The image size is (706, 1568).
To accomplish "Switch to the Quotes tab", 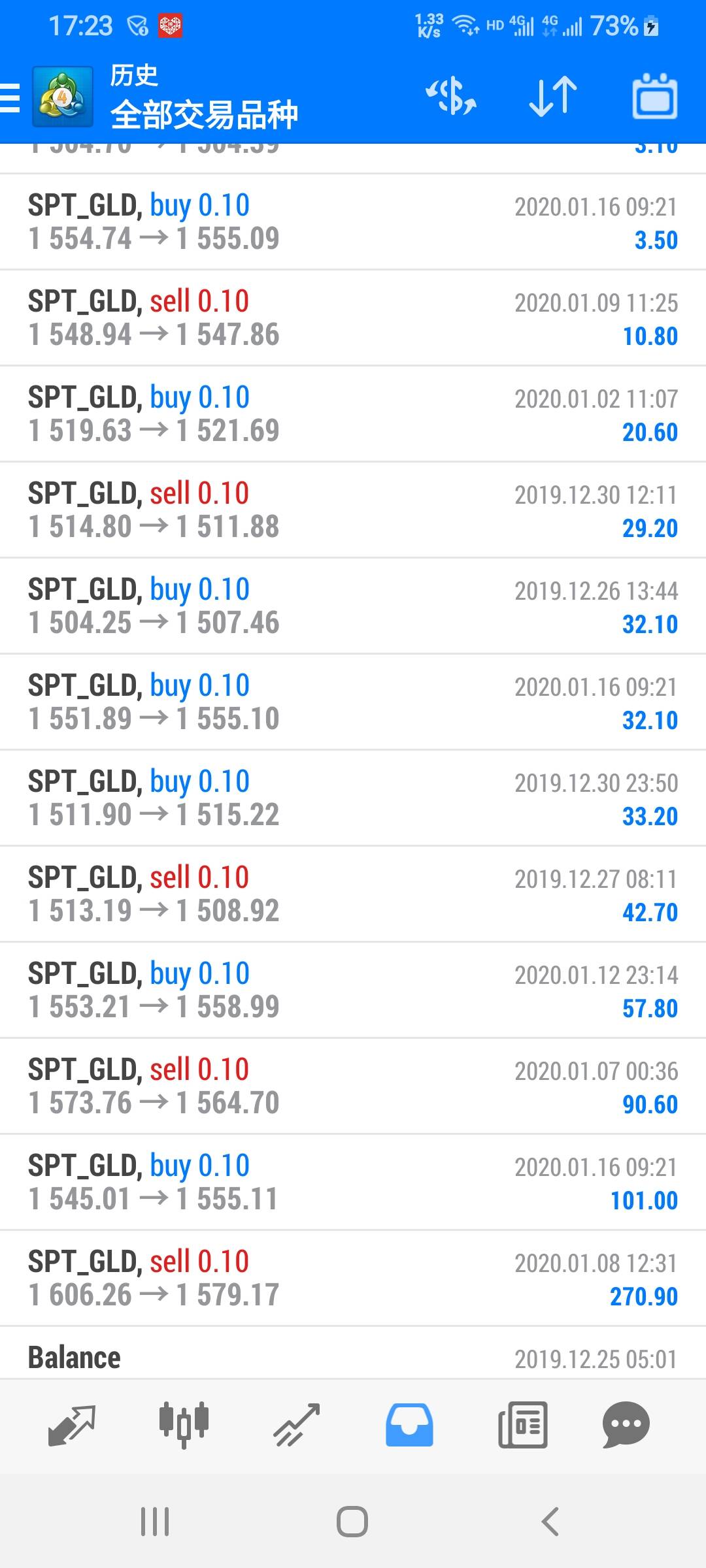I will tap(72, 1426).
